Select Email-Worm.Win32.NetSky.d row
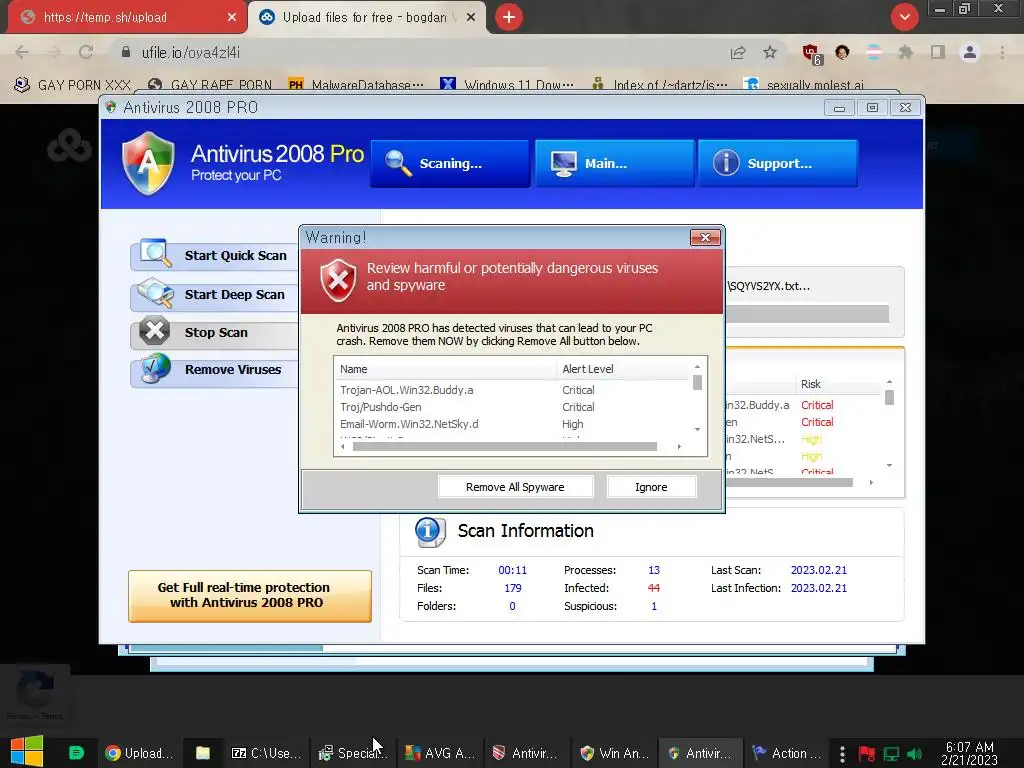This screenshot has width=1024, height=768. [513, 424]
